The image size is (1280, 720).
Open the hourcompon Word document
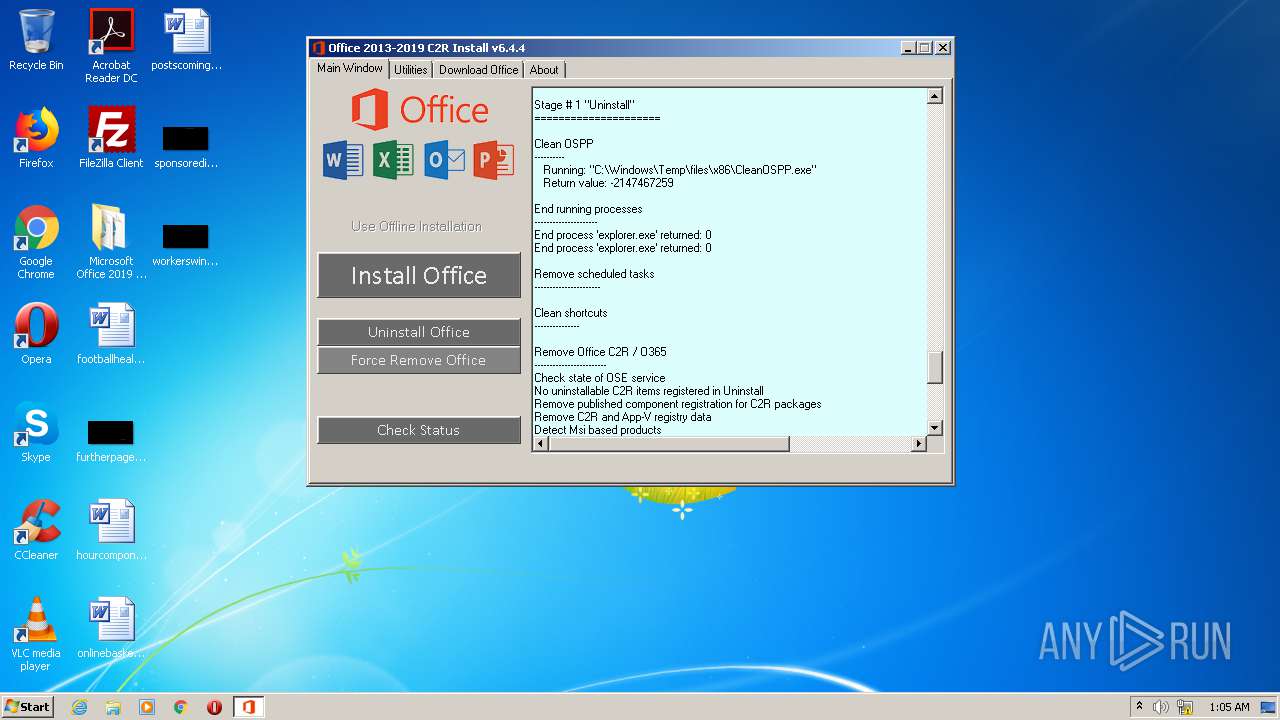coord(111,530)
